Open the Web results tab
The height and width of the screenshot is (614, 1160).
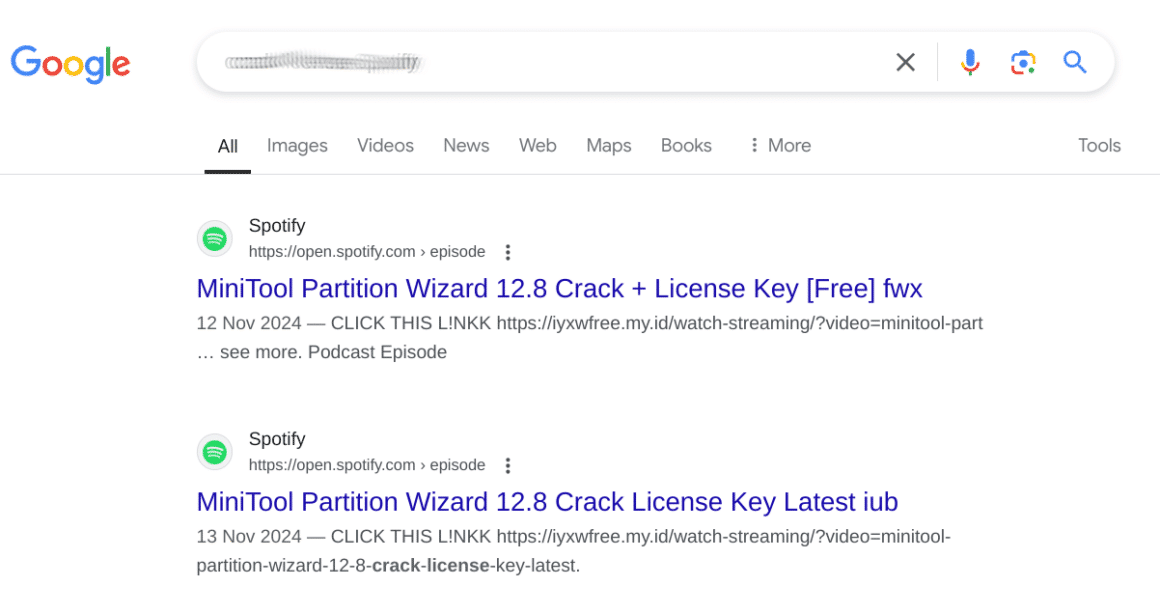[x=537, y=145]
